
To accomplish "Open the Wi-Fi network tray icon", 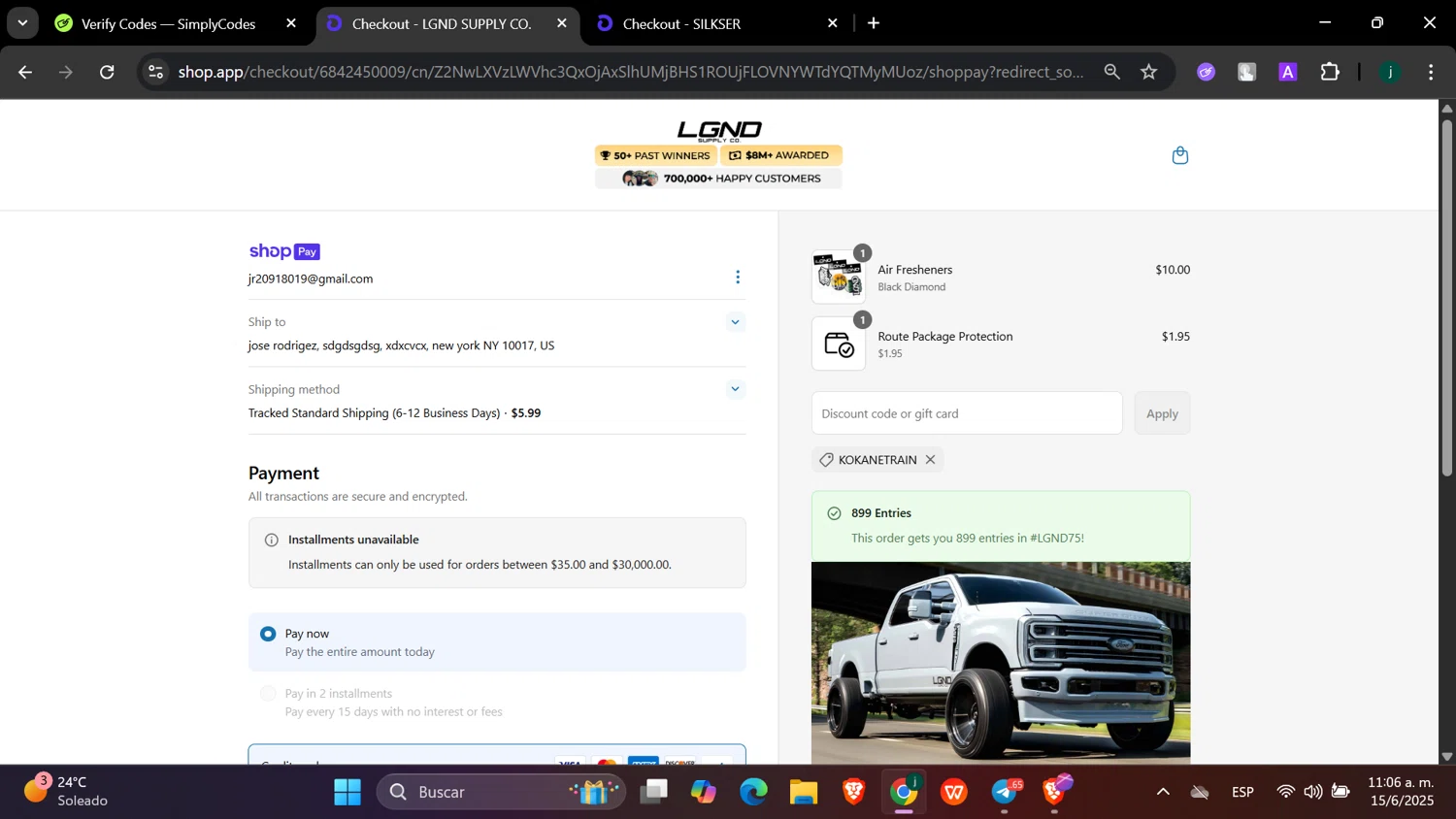I will pyautogui.click(x=1286, y=793).
